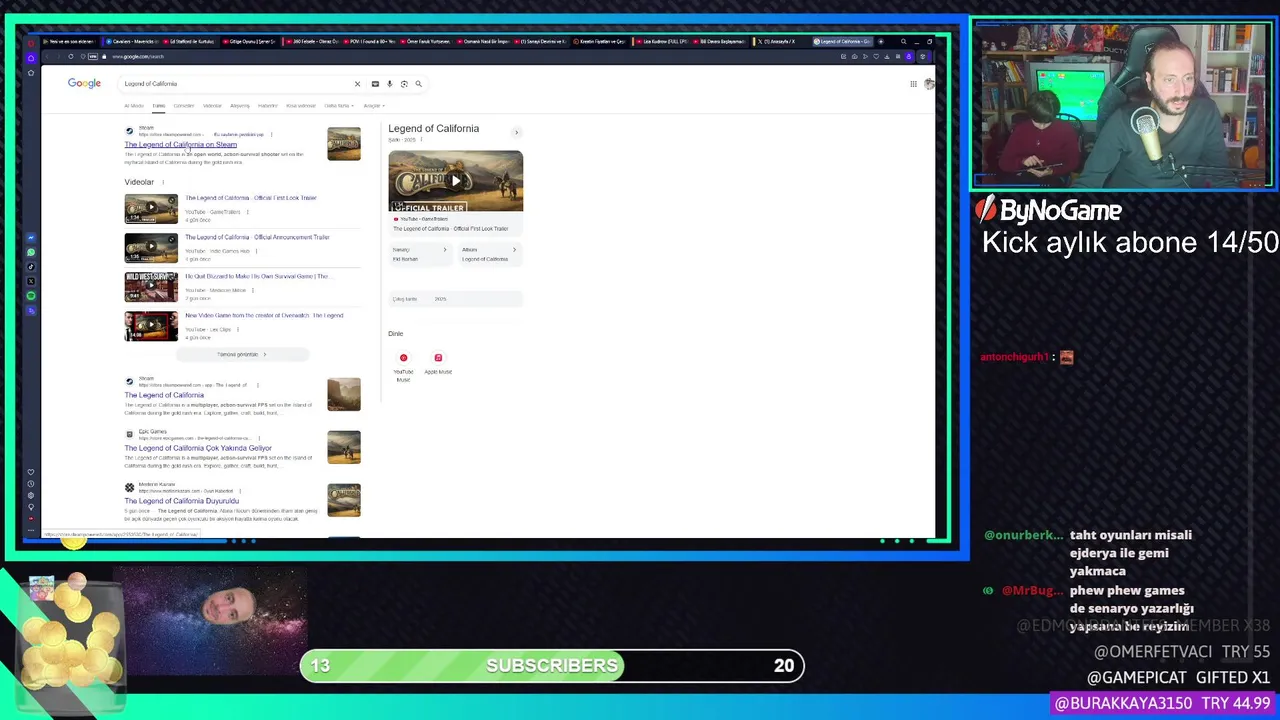Viewport: 1280px width, 720px height.
Task: Open the Epic Games result thumbnail image
Action: coord(344,447)
